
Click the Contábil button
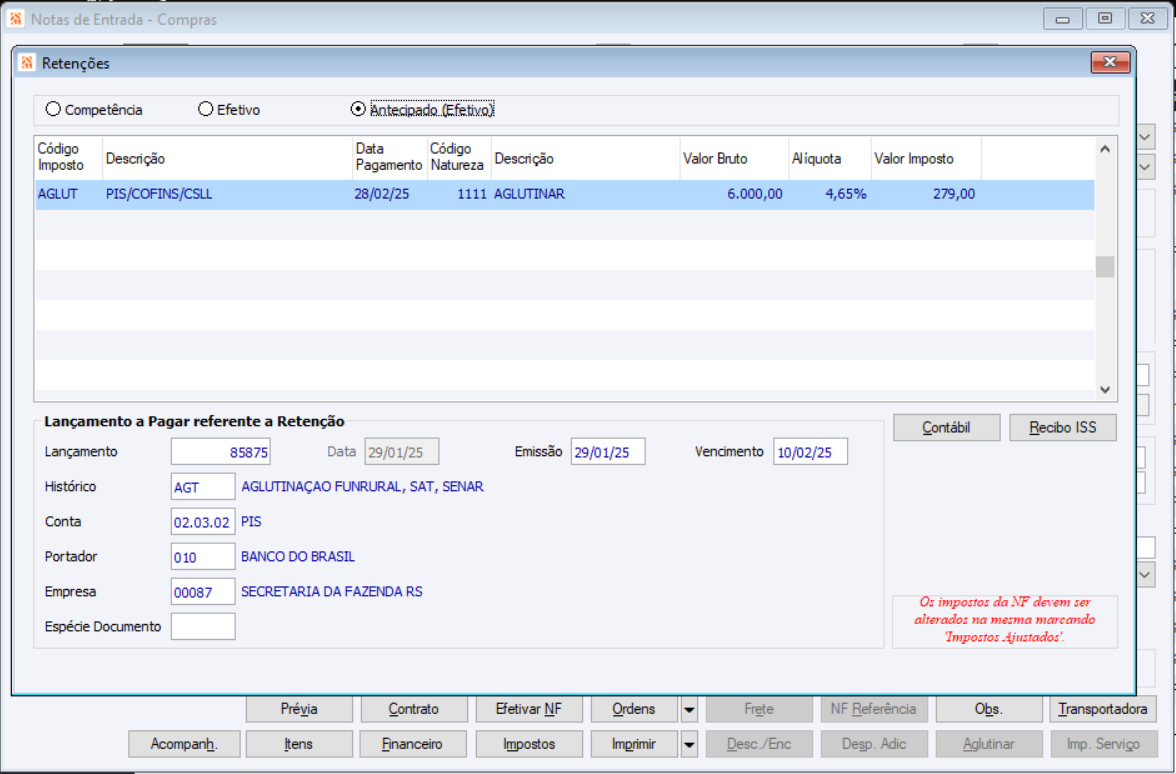(x=946, y=428)
